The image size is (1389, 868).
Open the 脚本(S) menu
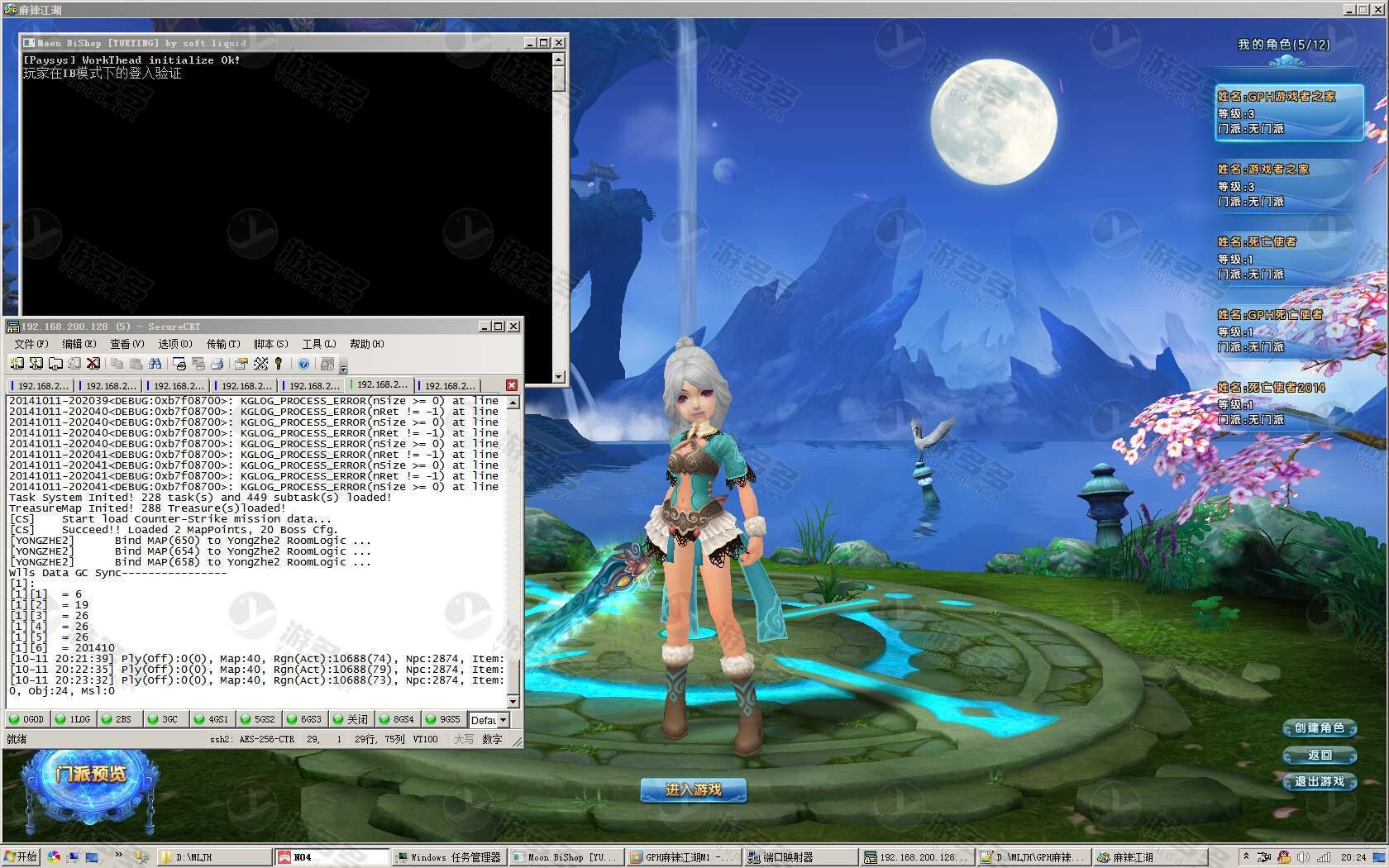[x=271, y=344]
